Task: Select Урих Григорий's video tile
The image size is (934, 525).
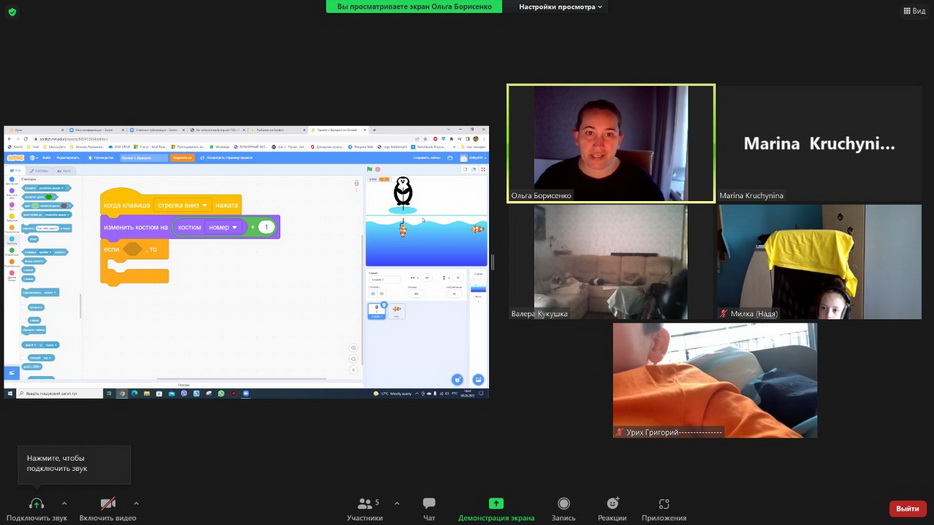Action: (x=715, y=380)
